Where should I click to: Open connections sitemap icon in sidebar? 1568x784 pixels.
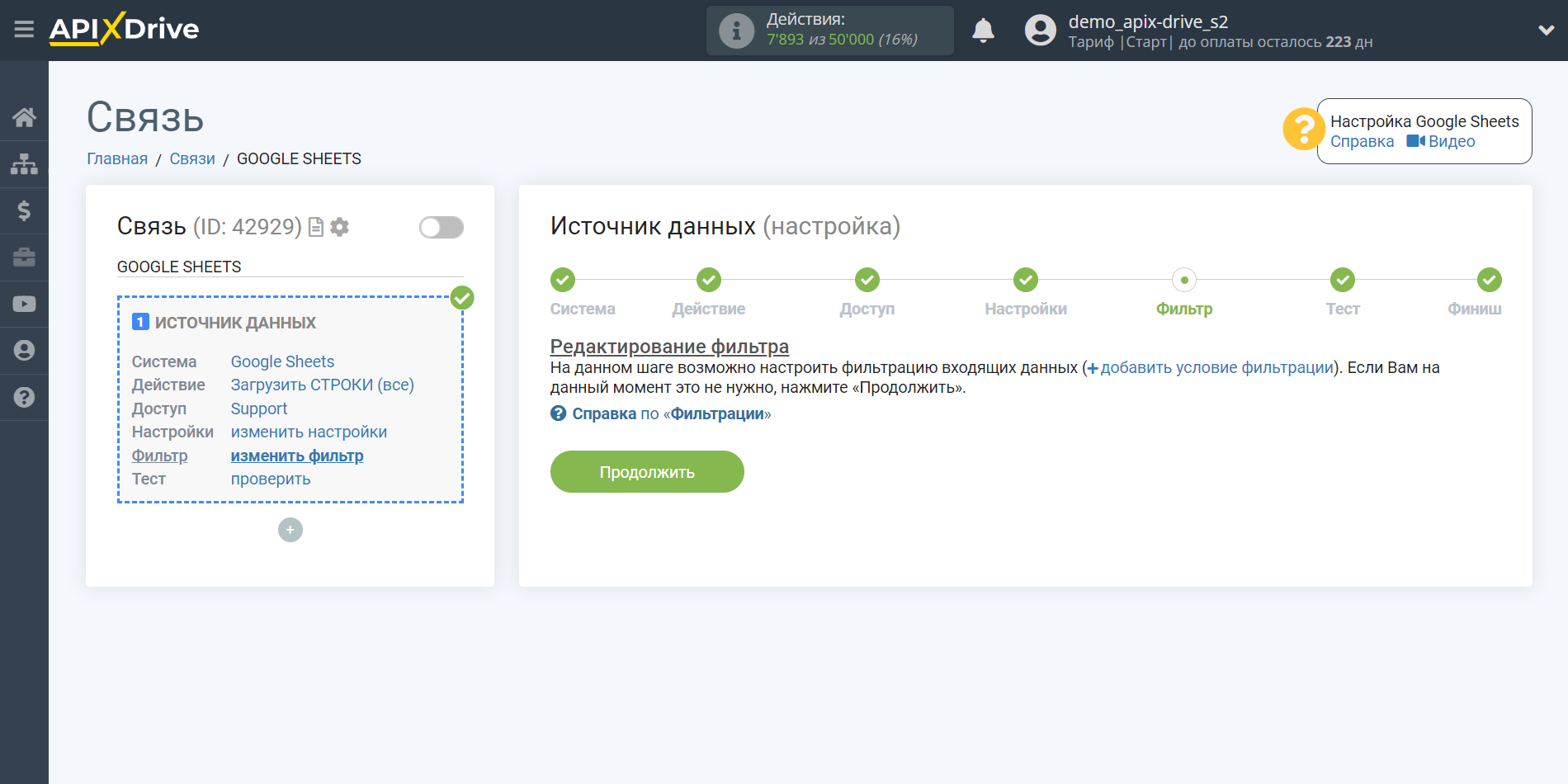[x=24, y=163]
